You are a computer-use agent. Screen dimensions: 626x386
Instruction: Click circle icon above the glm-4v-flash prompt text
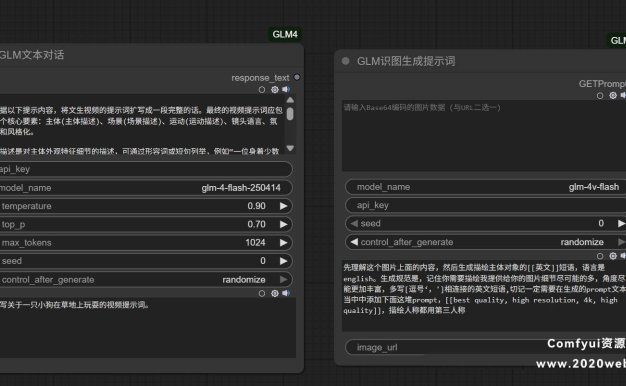(x=600, y=256)
